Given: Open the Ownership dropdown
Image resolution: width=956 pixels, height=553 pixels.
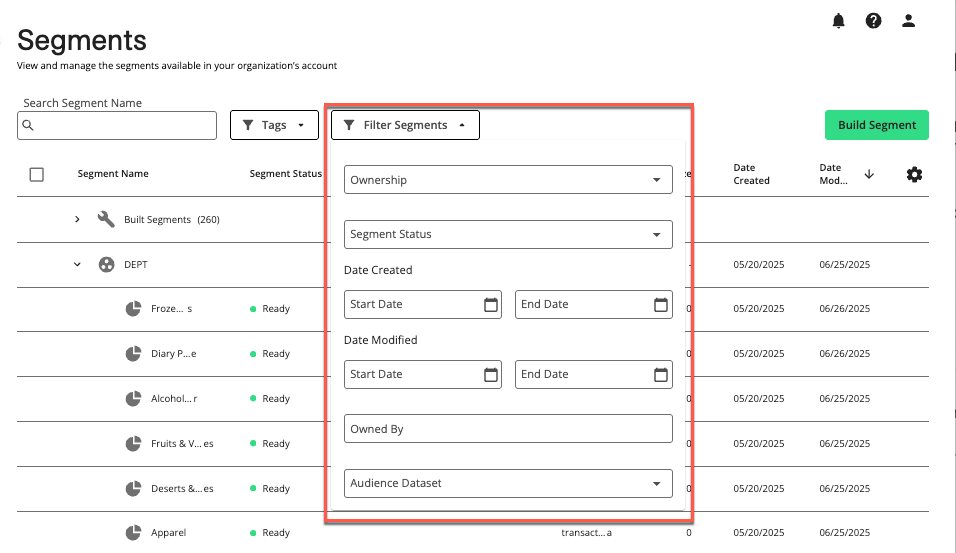Looking at the screenshot, I should tap(508, 180).
